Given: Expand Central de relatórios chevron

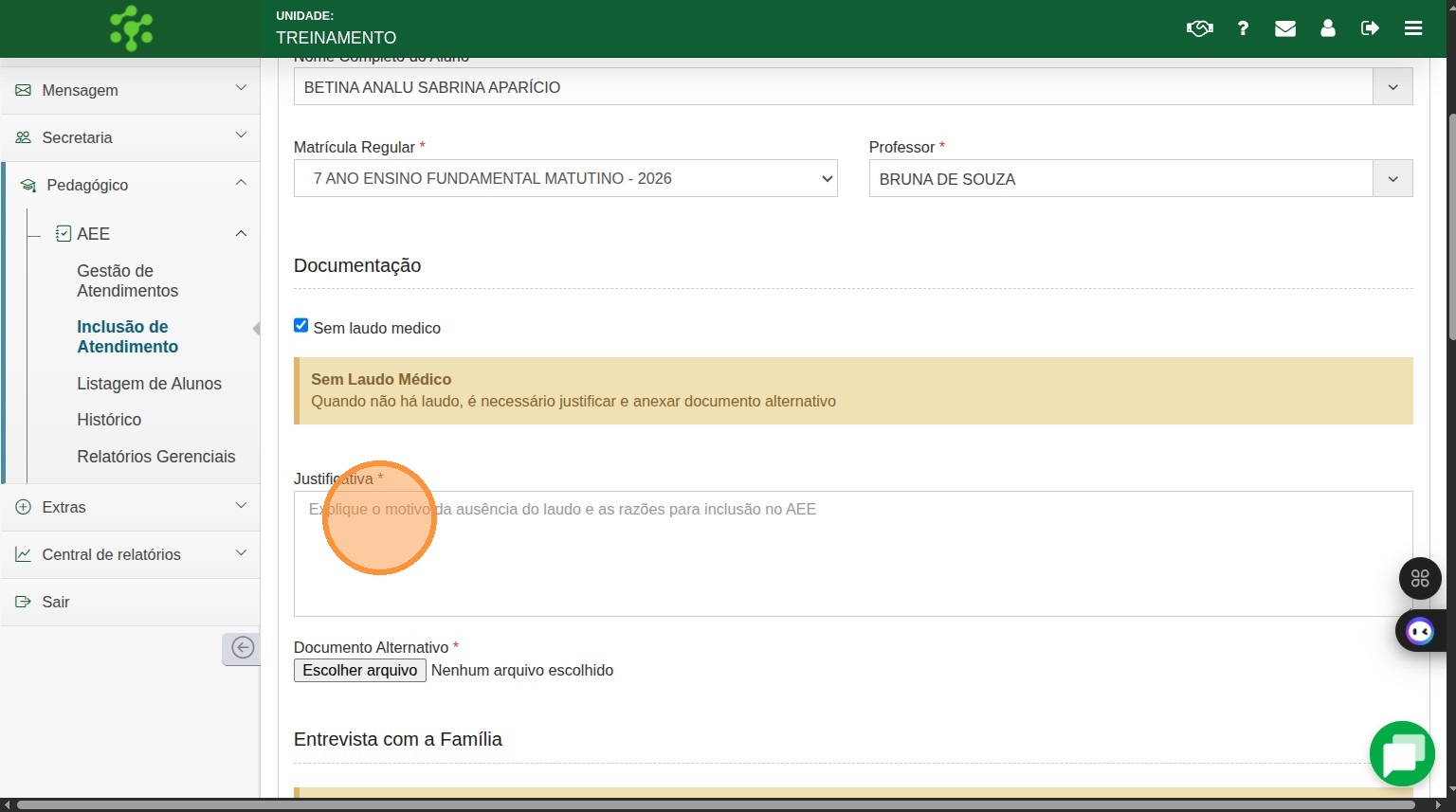Looking at the screenshot, I should [x=241, y=552].
